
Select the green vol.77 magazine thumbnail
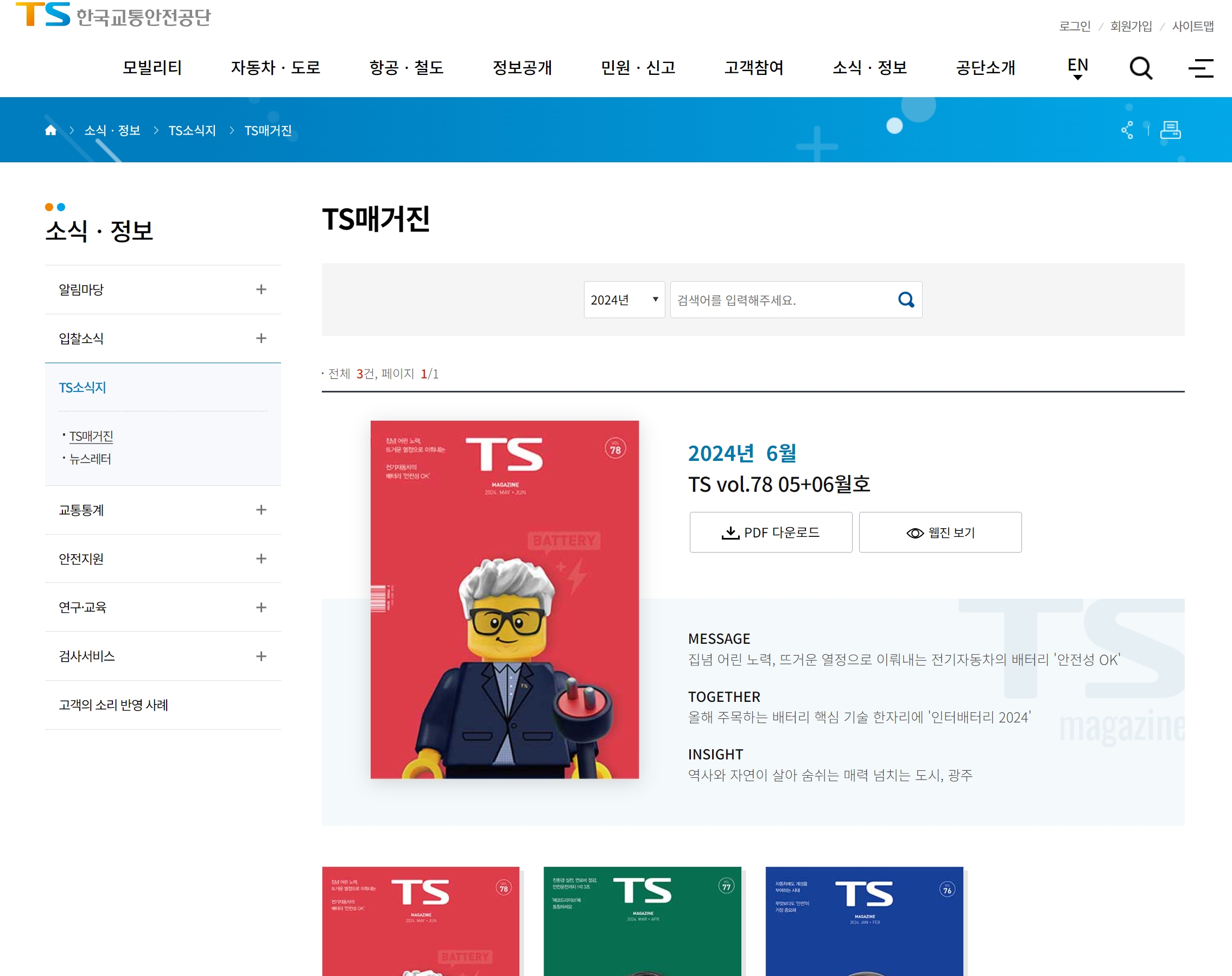pos(642,920)
